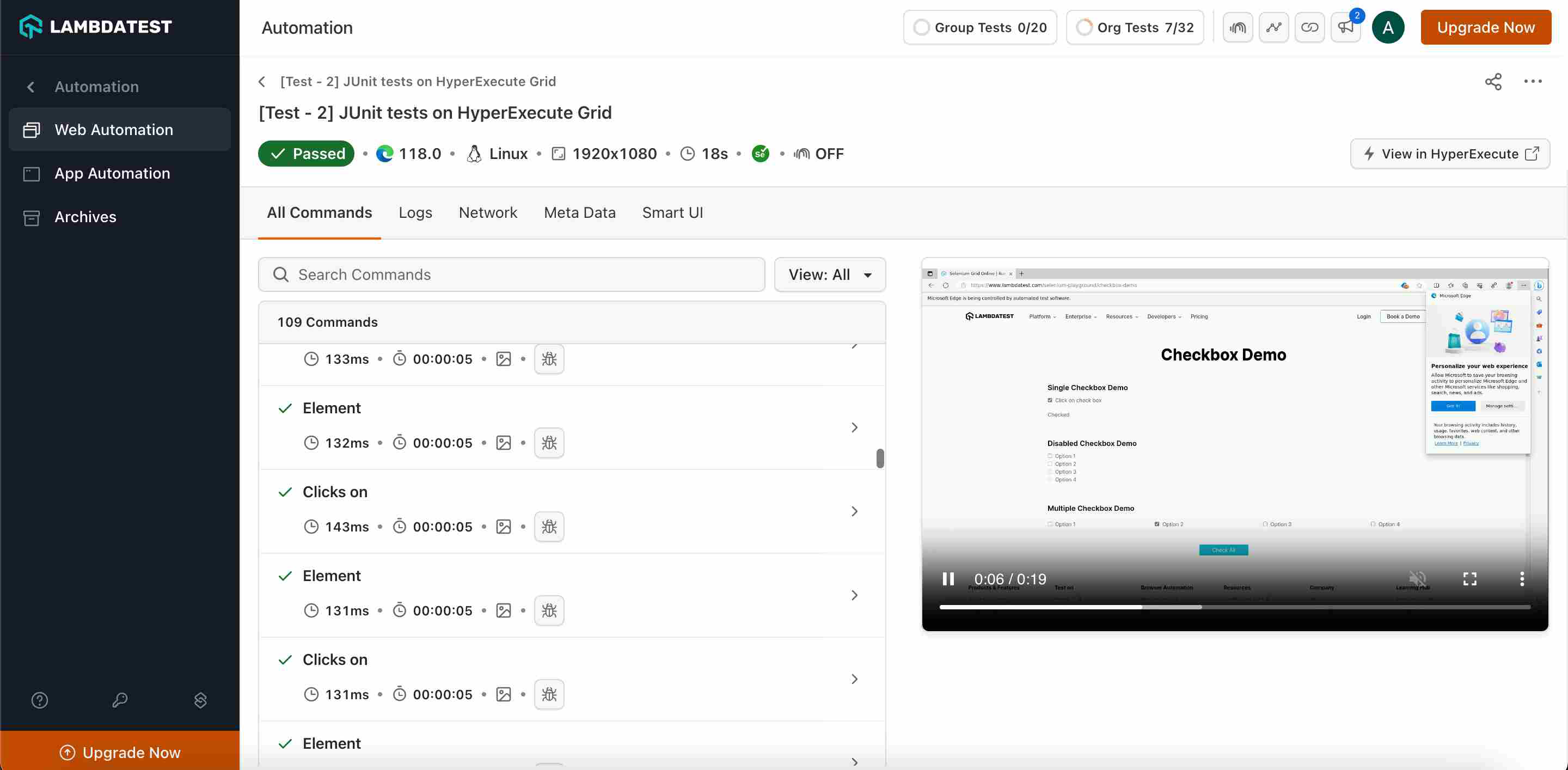Click the key icon at sidebar bottom
The image size is (1568, 770).
(x=120, y=700)
